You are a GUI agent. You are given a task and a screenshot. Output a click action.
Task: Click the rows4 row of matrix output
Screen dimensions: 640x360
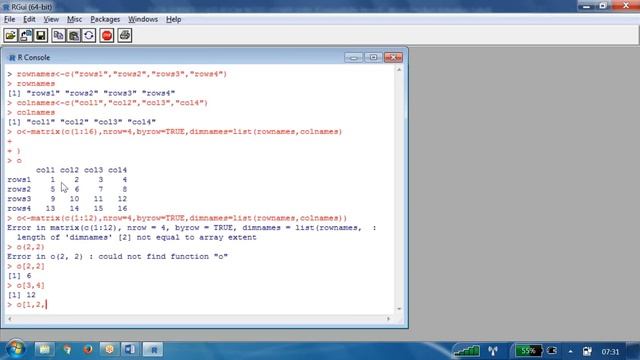pos(67,208)
